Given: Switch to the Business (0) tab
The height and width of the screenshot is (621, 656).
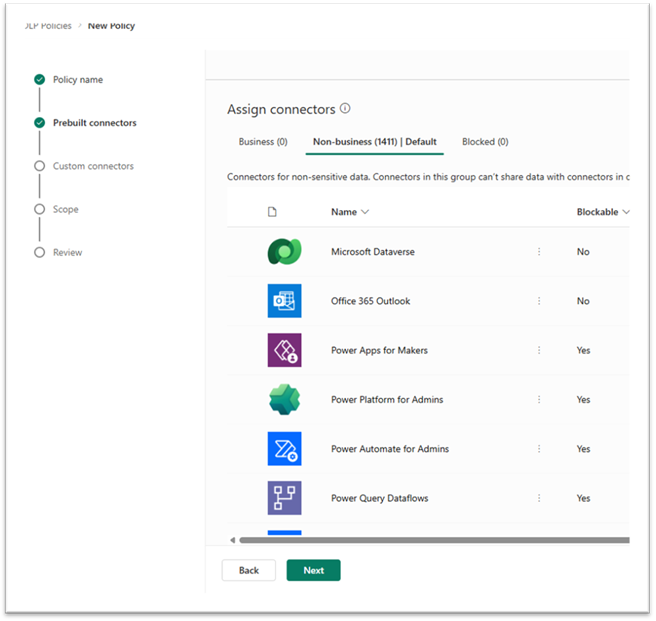Looking at the screenshot, I should [x=263, y=142].
